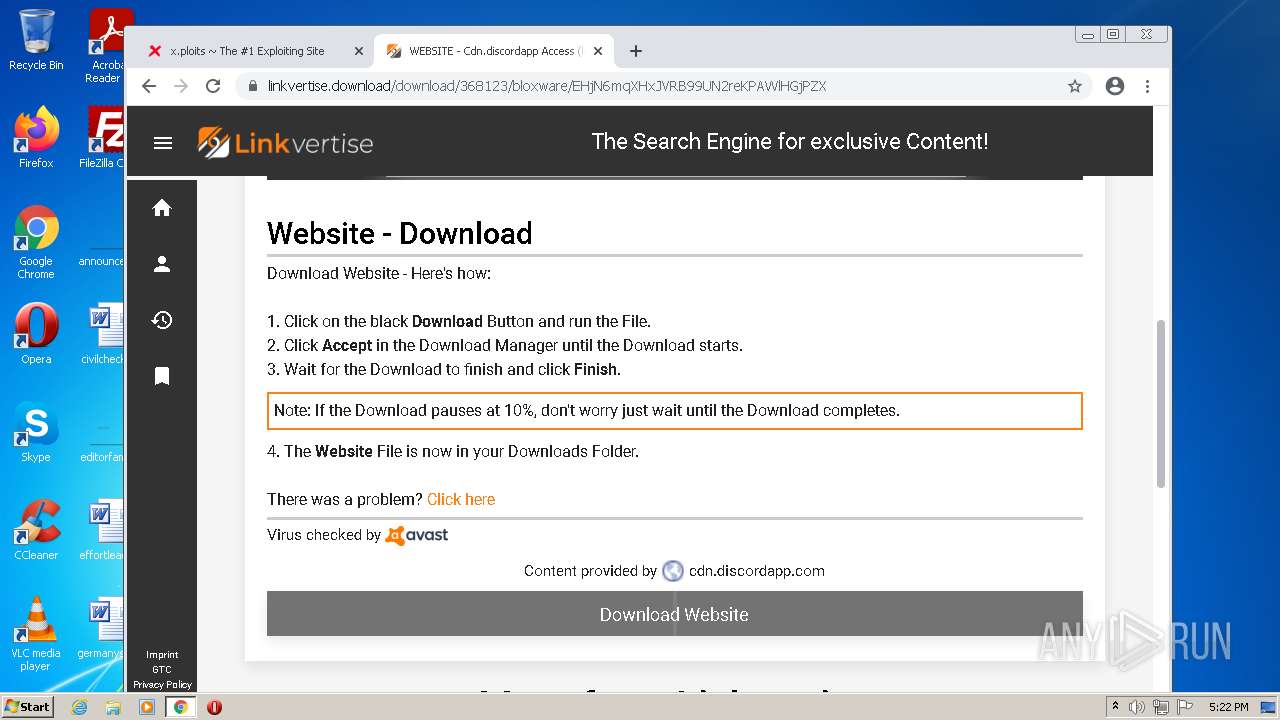This screenshot has width=1280, height=720.
Task: Open the Privacy Policy link
Action: tap(162, 685)
